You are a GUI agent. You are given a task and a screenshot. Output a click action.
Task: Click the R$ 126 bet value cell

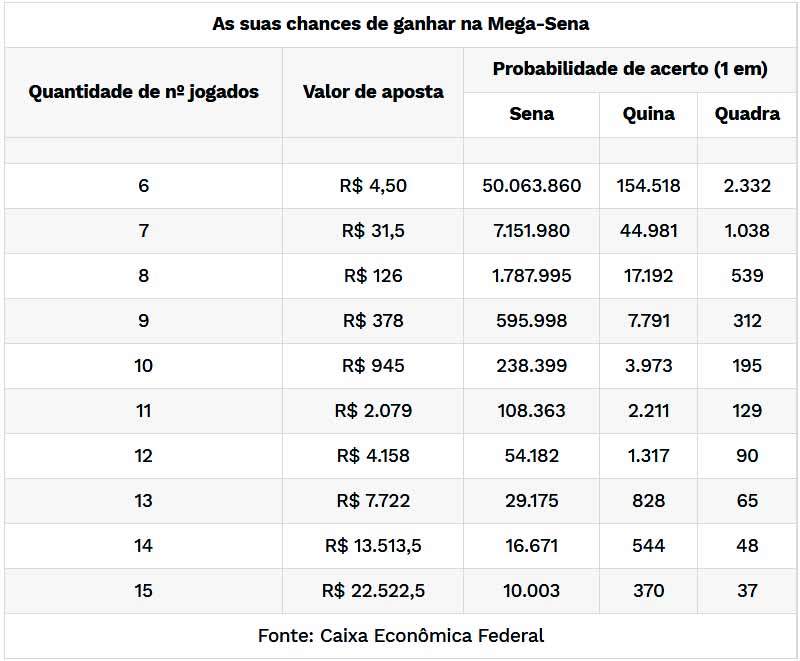tap(373, 276)
